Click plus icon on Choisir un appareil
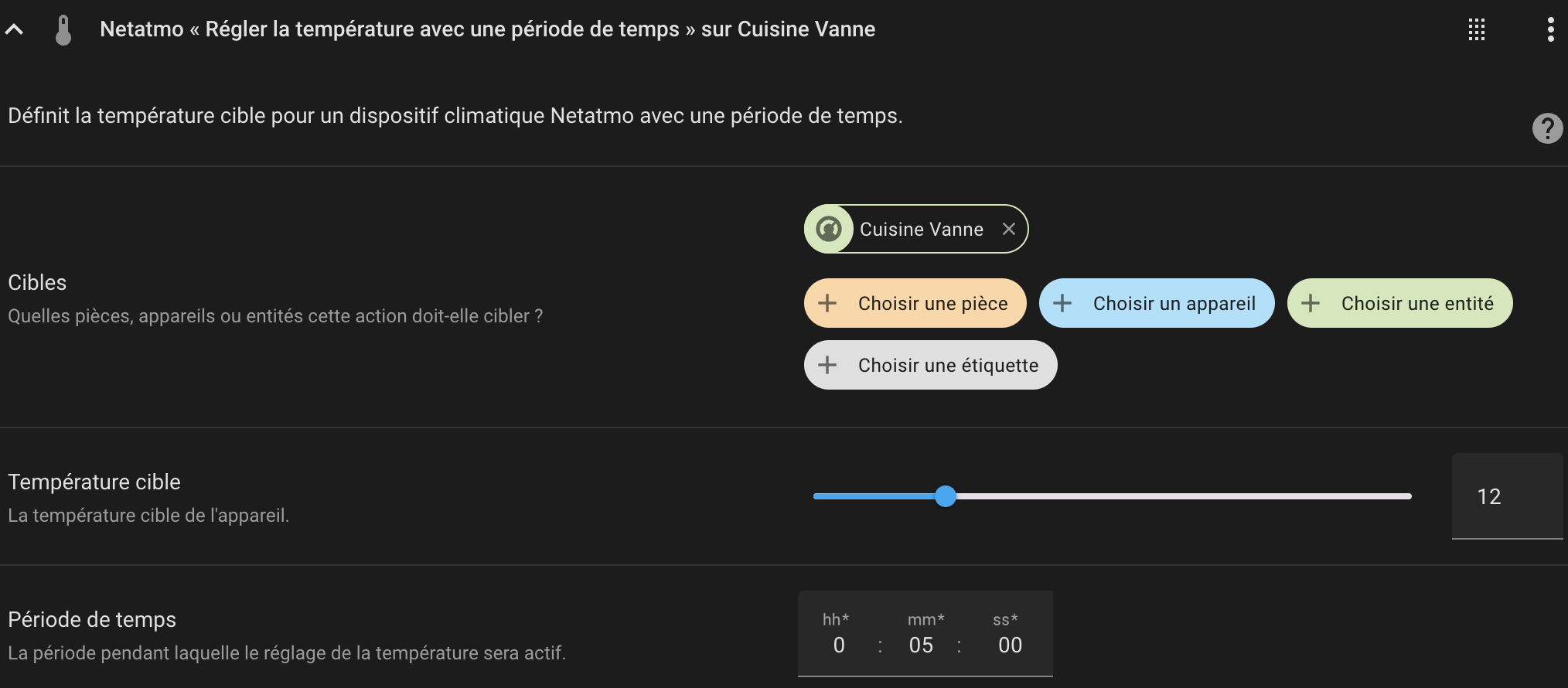The height and width of the screenshot is (688, 1568). click(x=1062, y=303)
